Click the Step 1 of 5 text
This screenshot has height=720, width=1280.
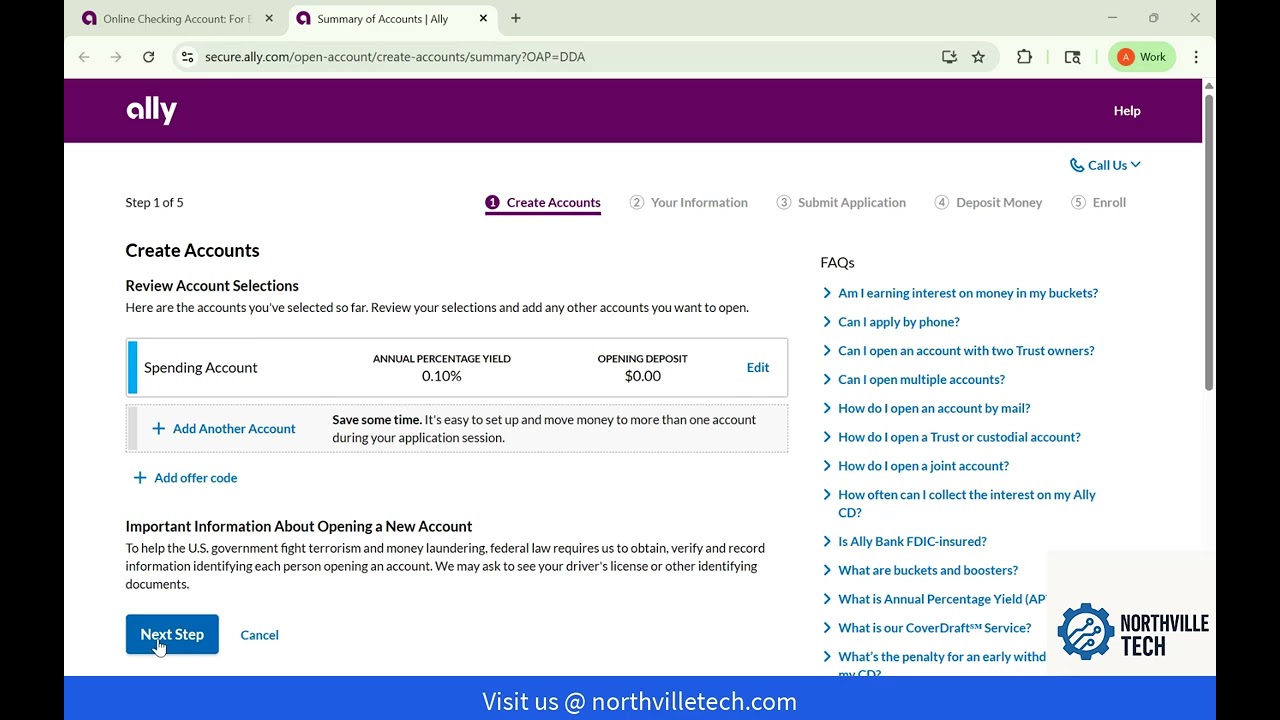coord(154,203)
